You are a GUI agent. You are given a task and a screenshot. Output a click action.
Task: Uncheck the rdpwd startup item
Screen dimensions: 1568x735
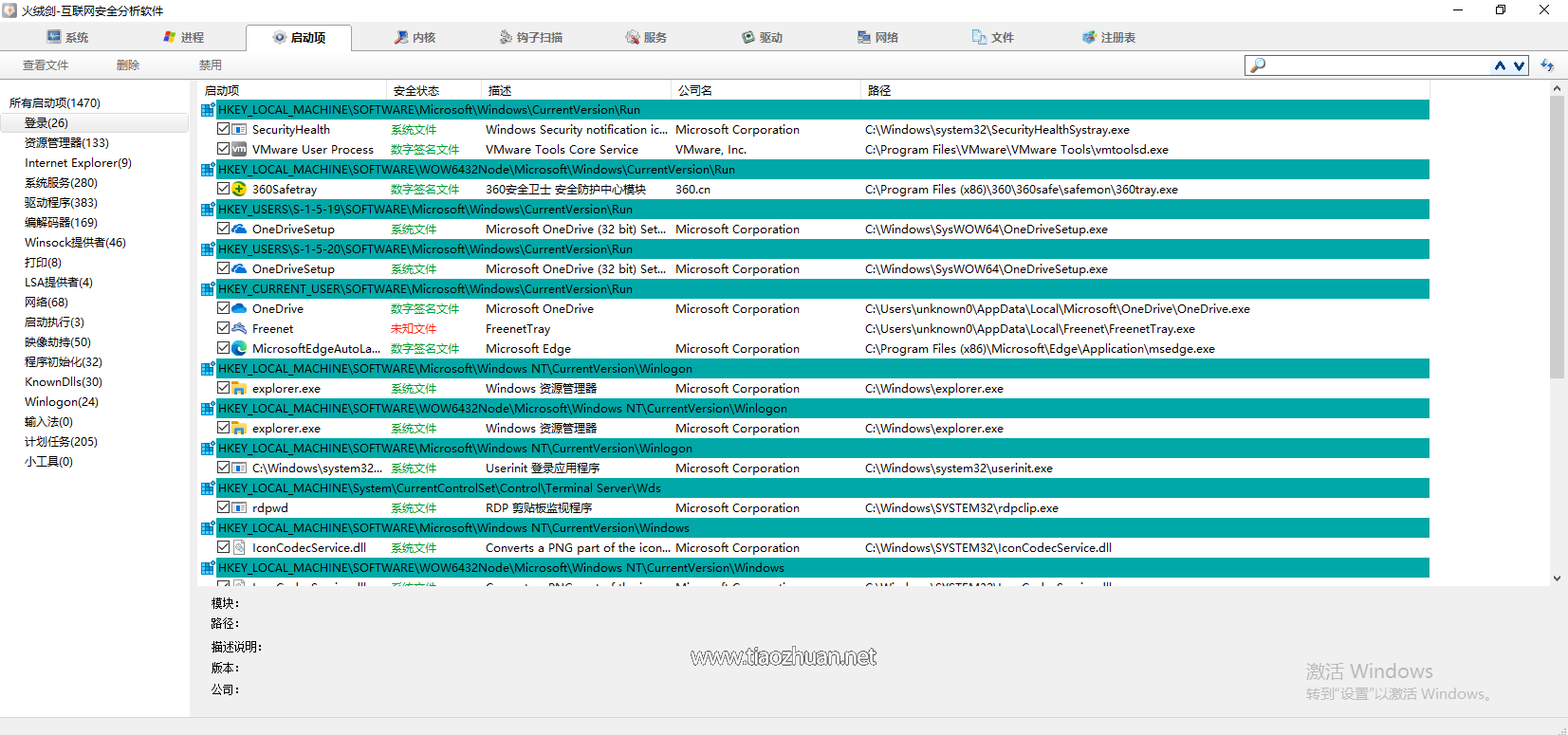(x=223, y=507)
